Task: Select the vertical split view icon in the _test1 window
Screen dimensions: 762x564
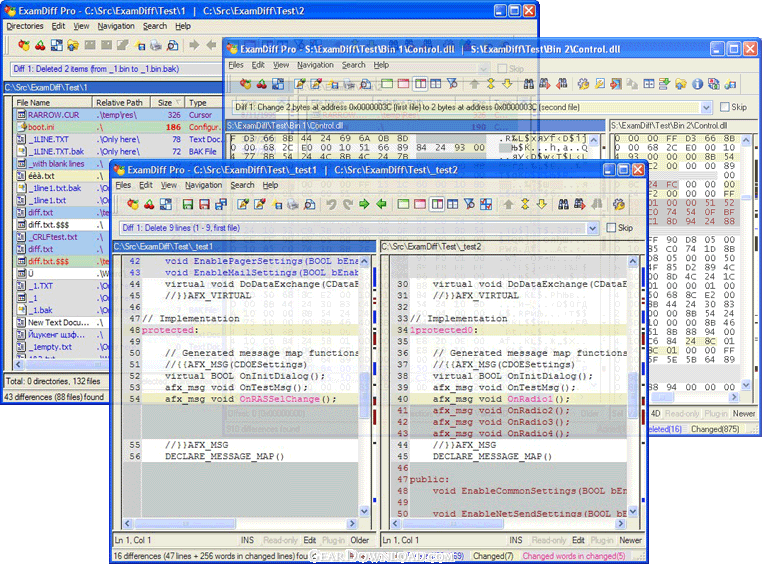Action: [x=437, y=205]
